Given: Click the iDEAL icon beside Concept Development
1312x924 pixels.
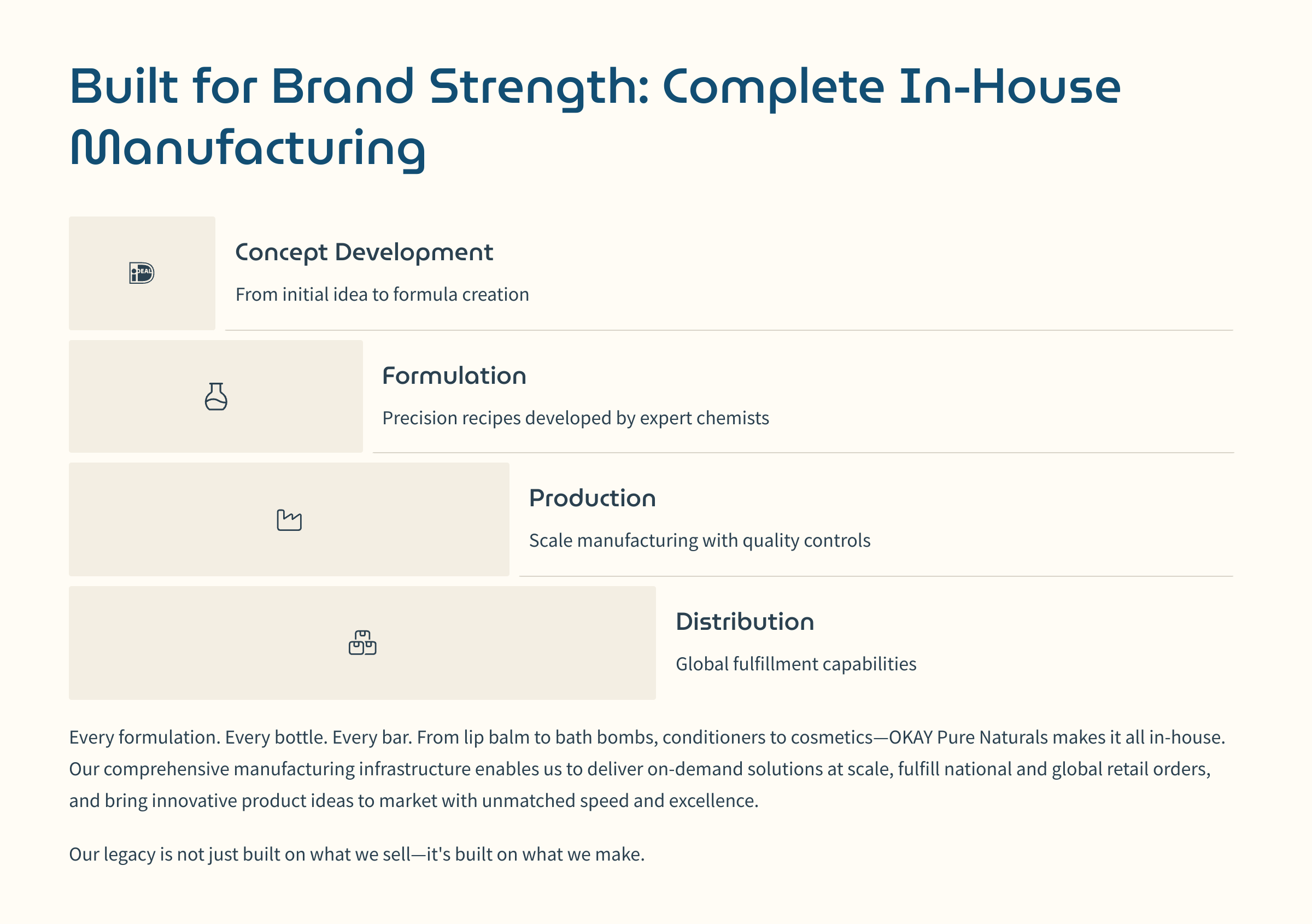Looking at the screenshot, I should point(142,273).
